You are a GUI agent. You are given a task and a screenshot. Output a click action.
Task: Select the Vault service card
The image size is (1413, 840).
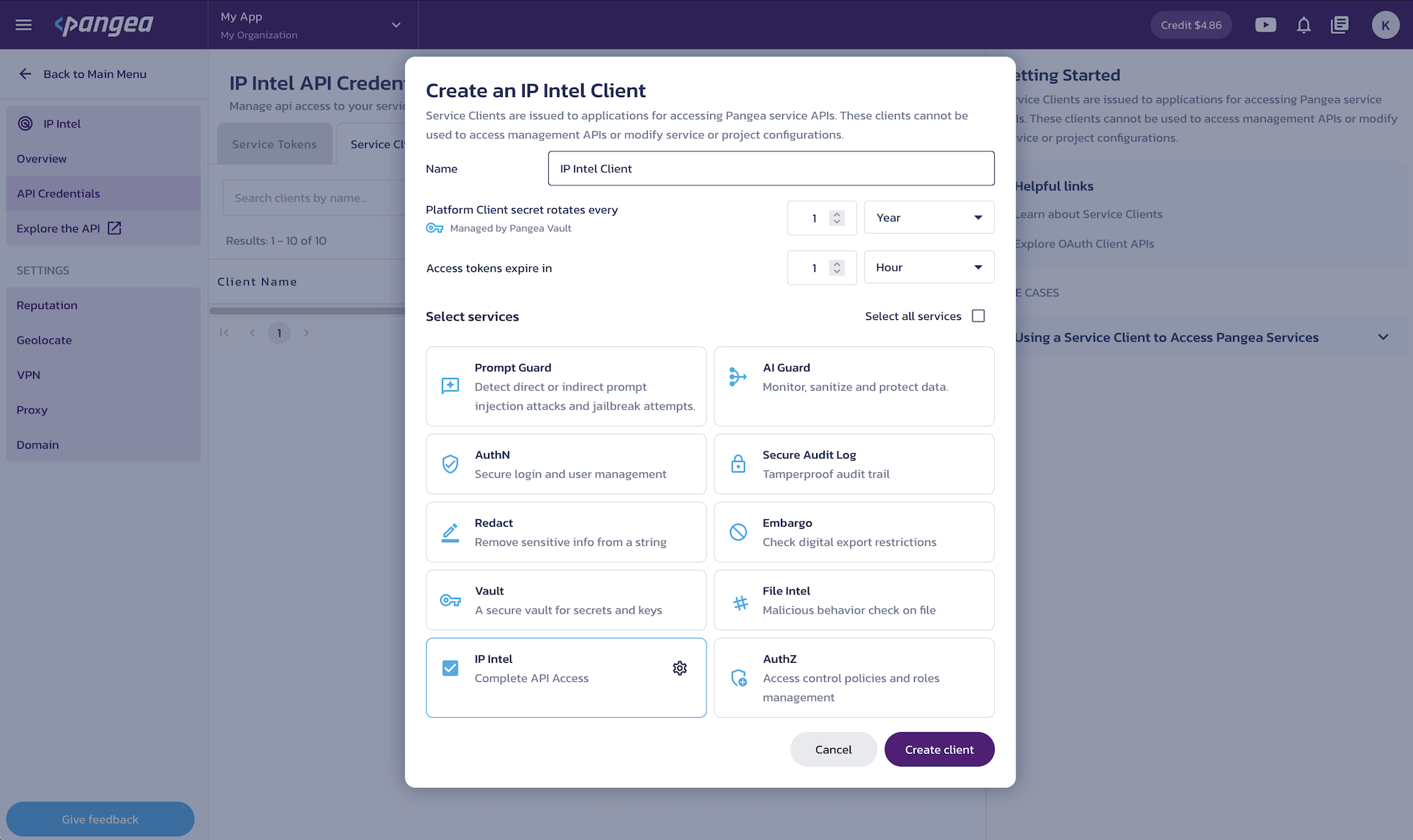(x=566, y=600)
